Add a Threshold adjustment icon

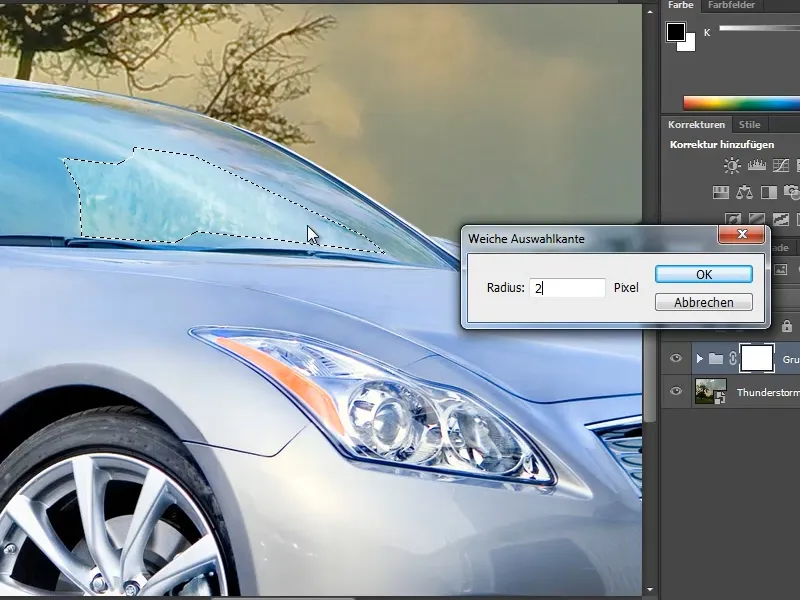tap(781, 219)
